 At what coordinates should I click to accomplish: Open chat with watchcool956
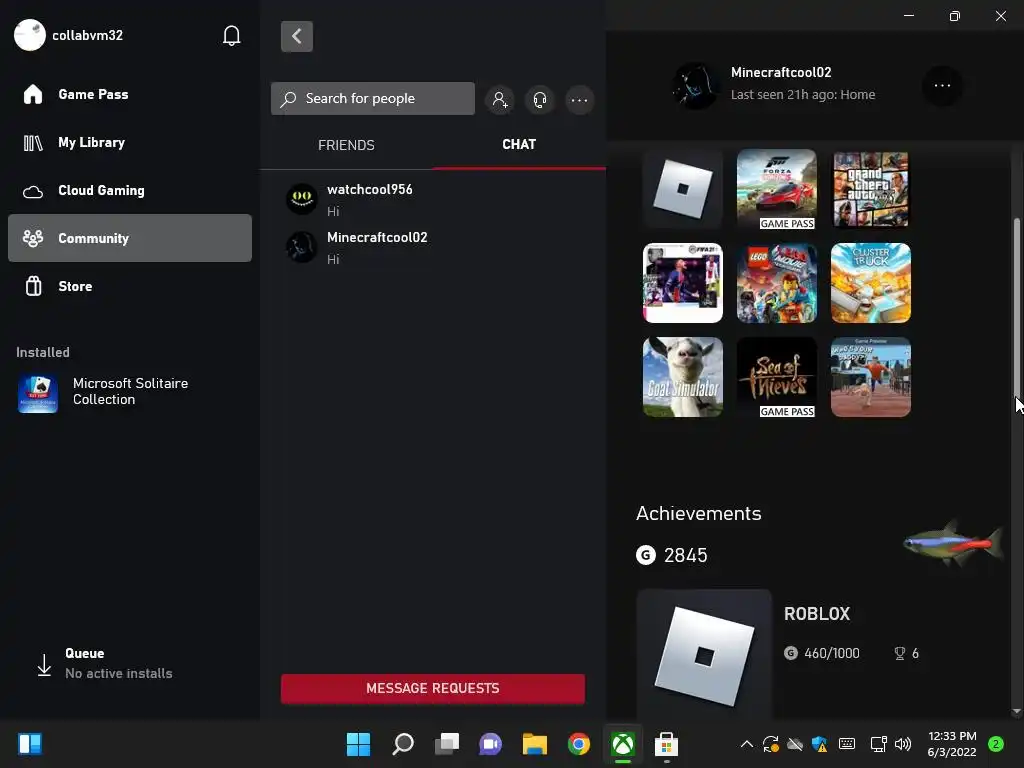[433, 199]
